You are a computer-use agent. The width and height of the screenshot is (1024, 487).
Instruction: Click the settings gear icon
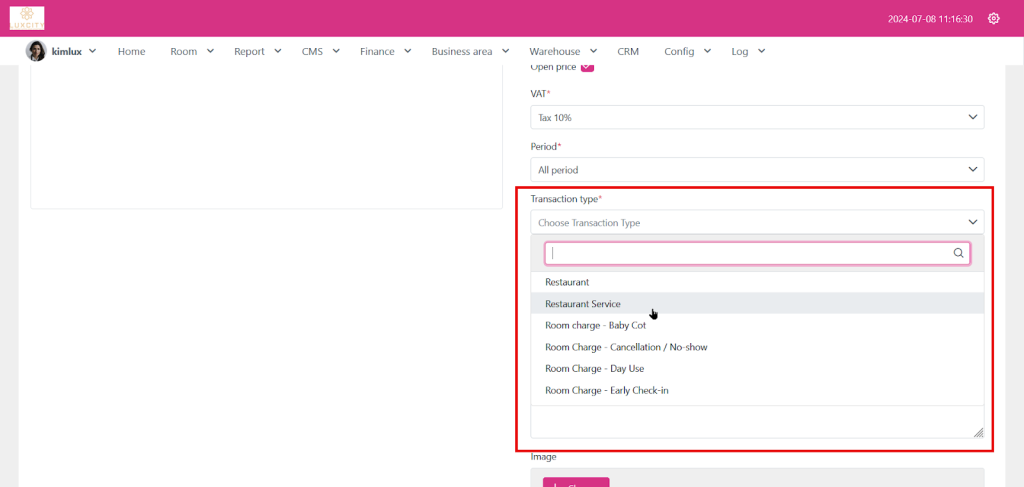coord(993,18)
